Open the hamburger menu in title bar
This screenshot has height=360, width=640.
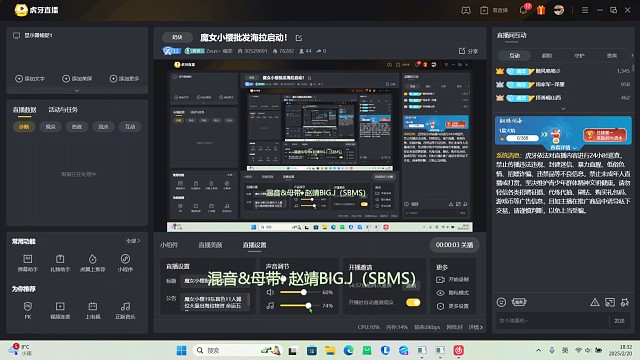pyautogui.click(x=585, y=10)
